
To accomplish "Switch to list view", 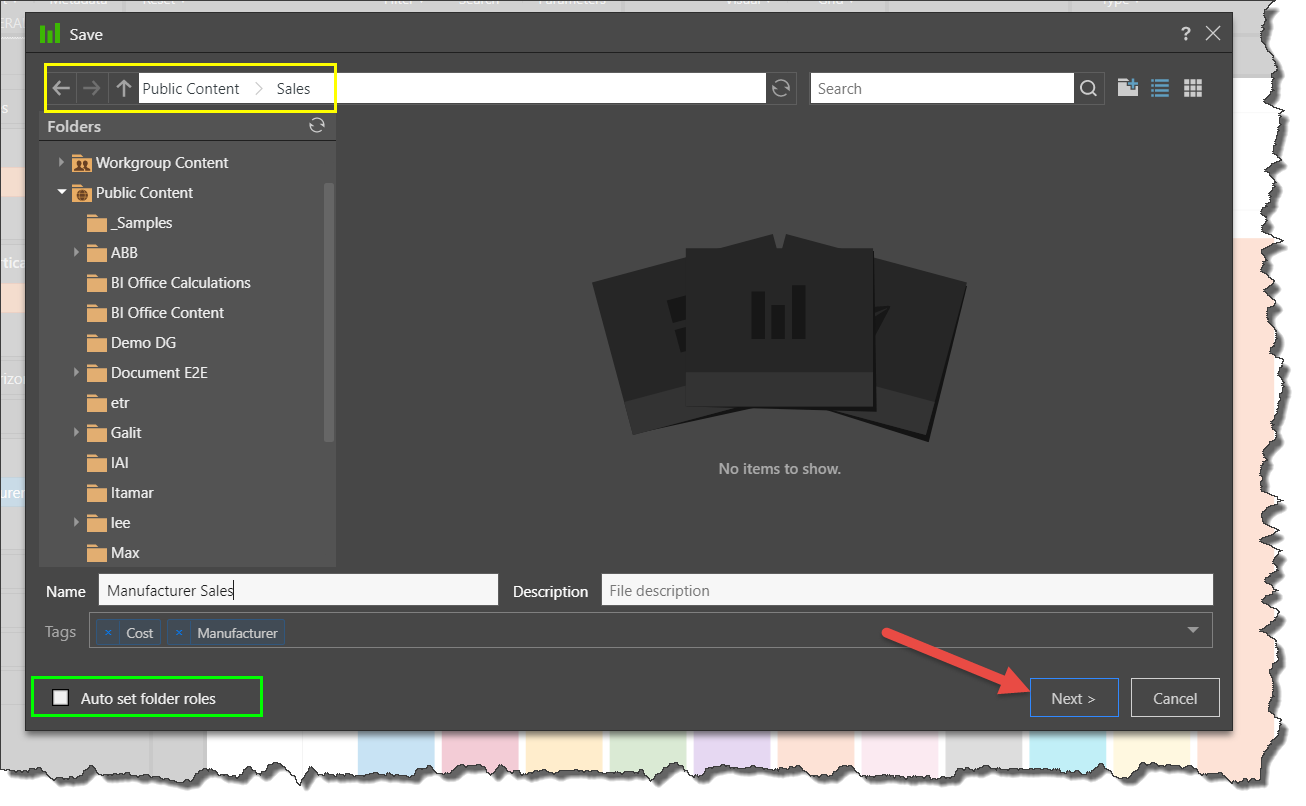I will pyautogui.click(x=1160, y=88).
